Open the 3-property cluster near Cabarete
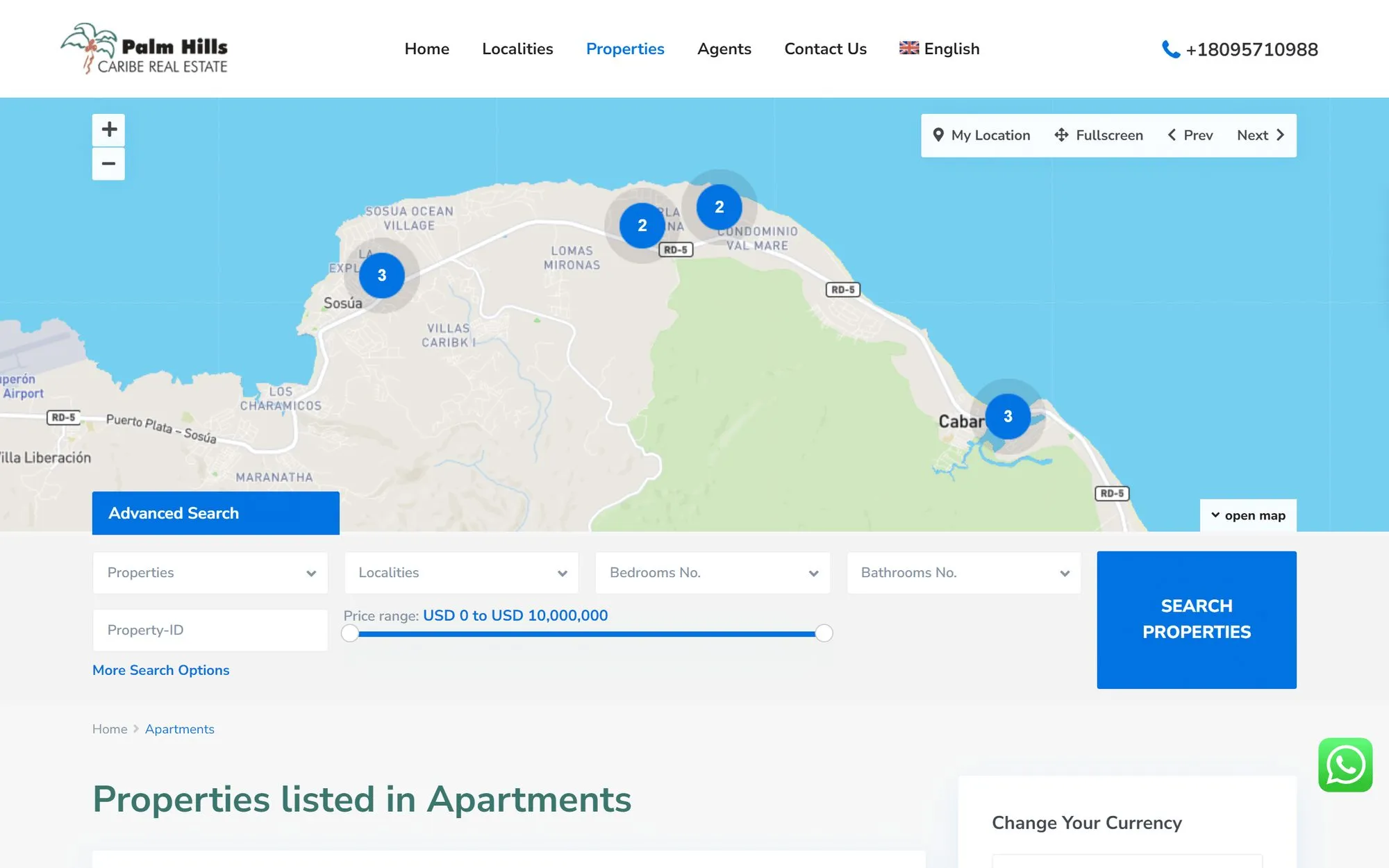1389x868 pixels. tap(1008, 417)
